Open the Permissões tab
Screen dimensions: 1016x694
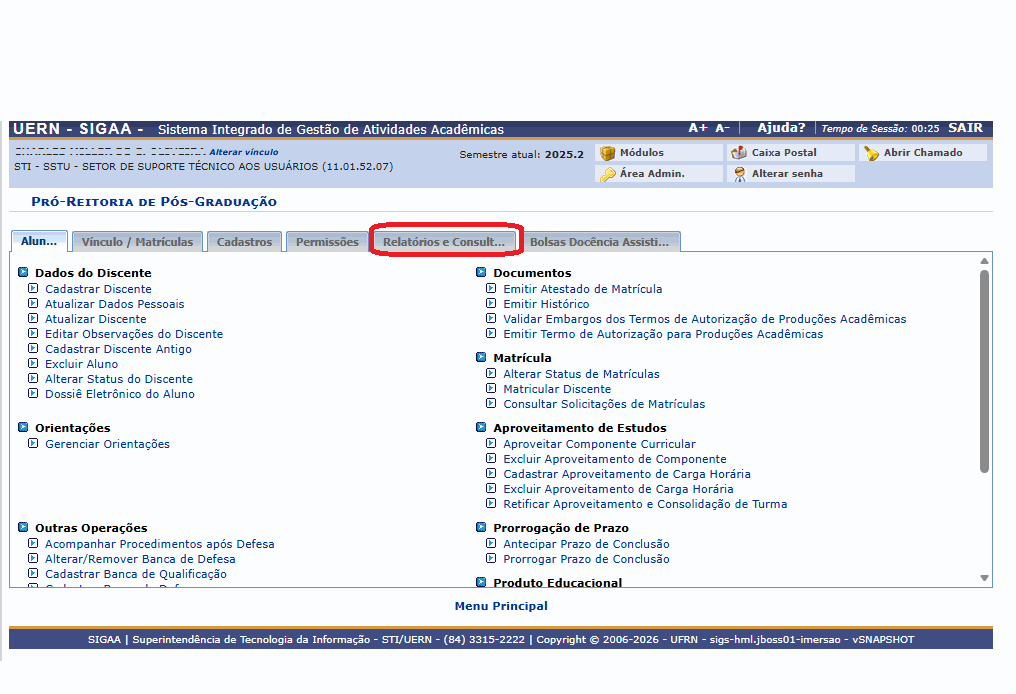tap(327, 242)
